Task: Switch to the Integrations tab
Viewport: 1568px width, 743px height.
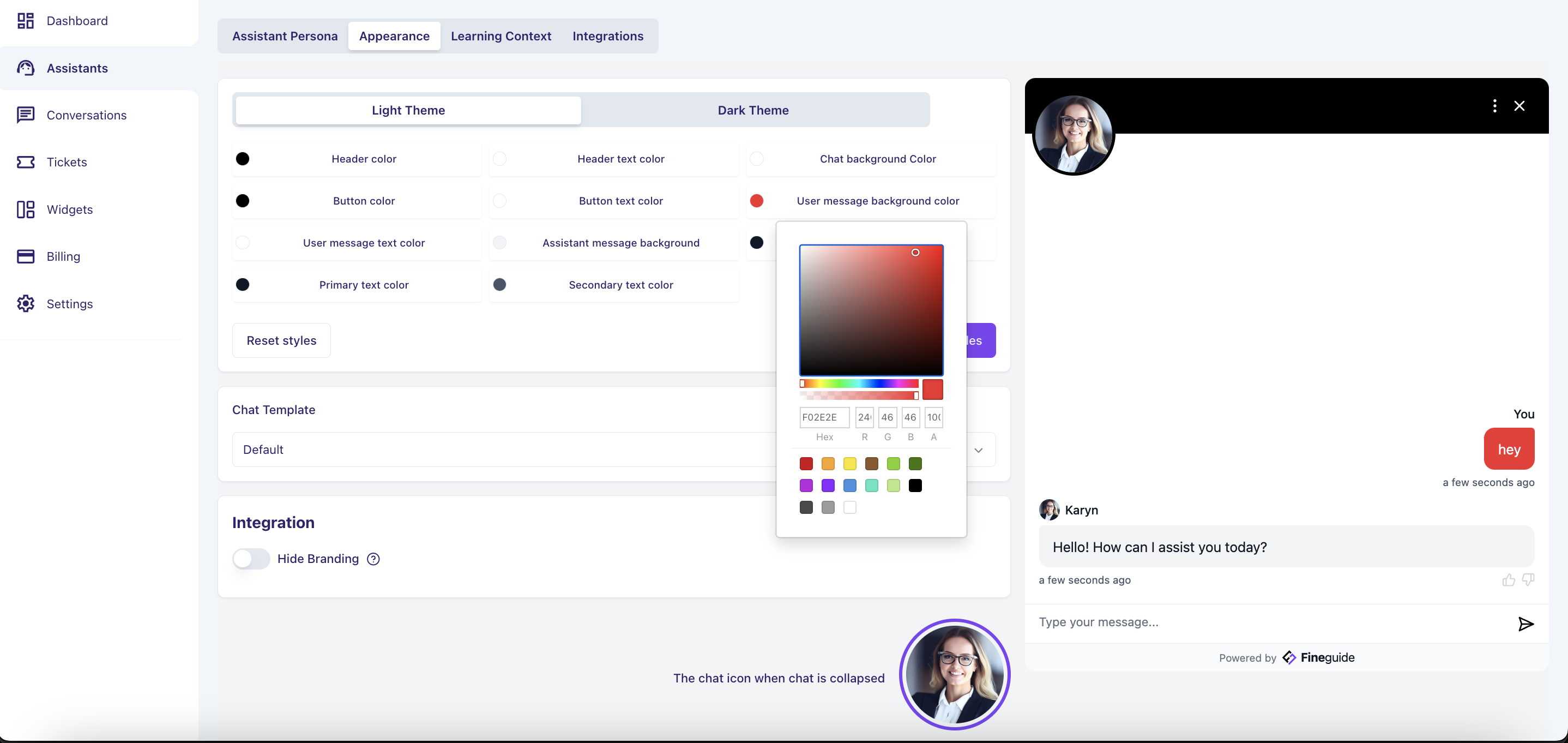Action: tap(607, 36)
